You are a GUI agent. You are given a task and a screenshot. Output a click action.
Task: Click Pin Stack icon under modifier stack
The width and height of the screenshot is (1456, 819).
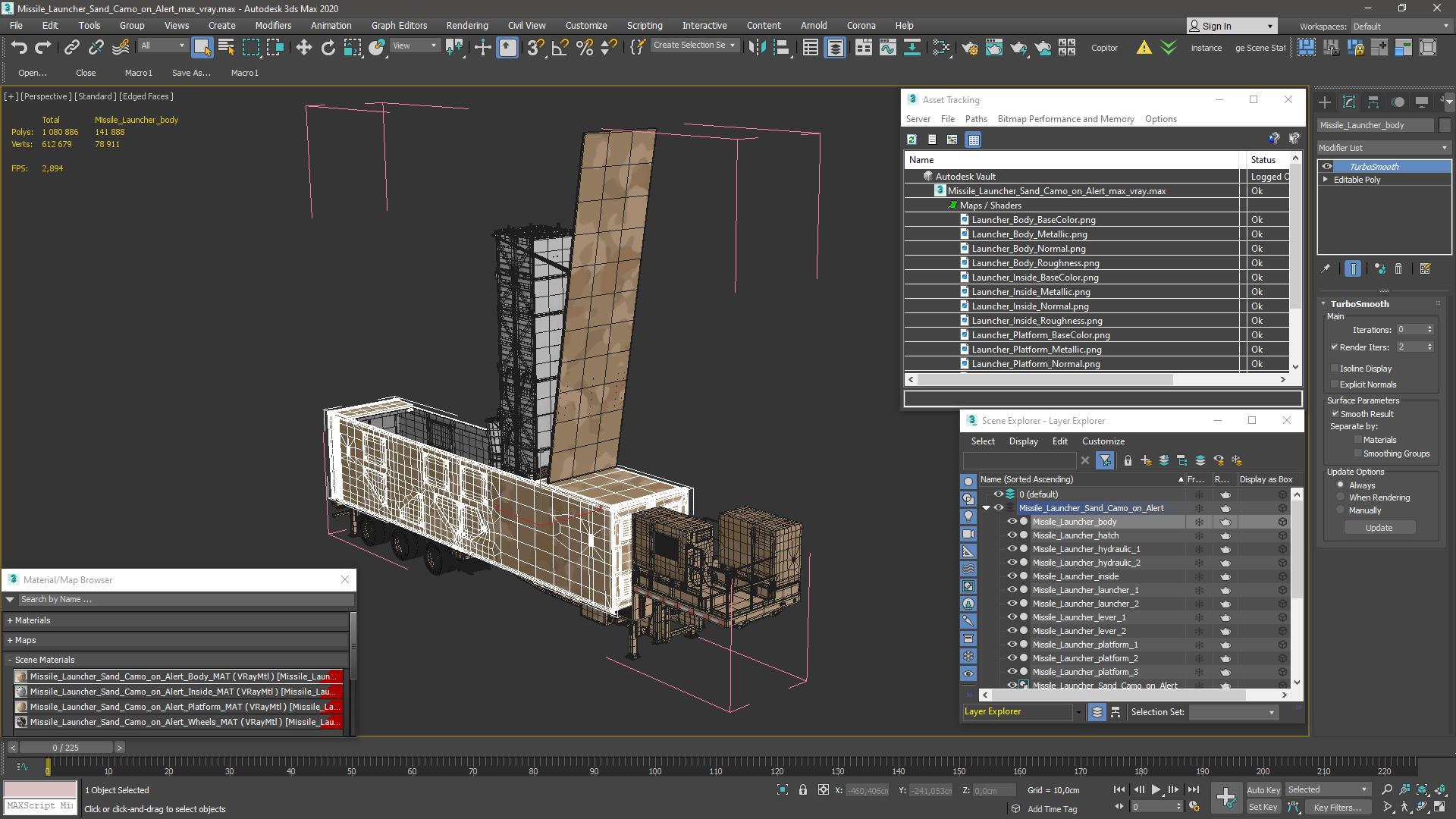(x=1326, y=268)
